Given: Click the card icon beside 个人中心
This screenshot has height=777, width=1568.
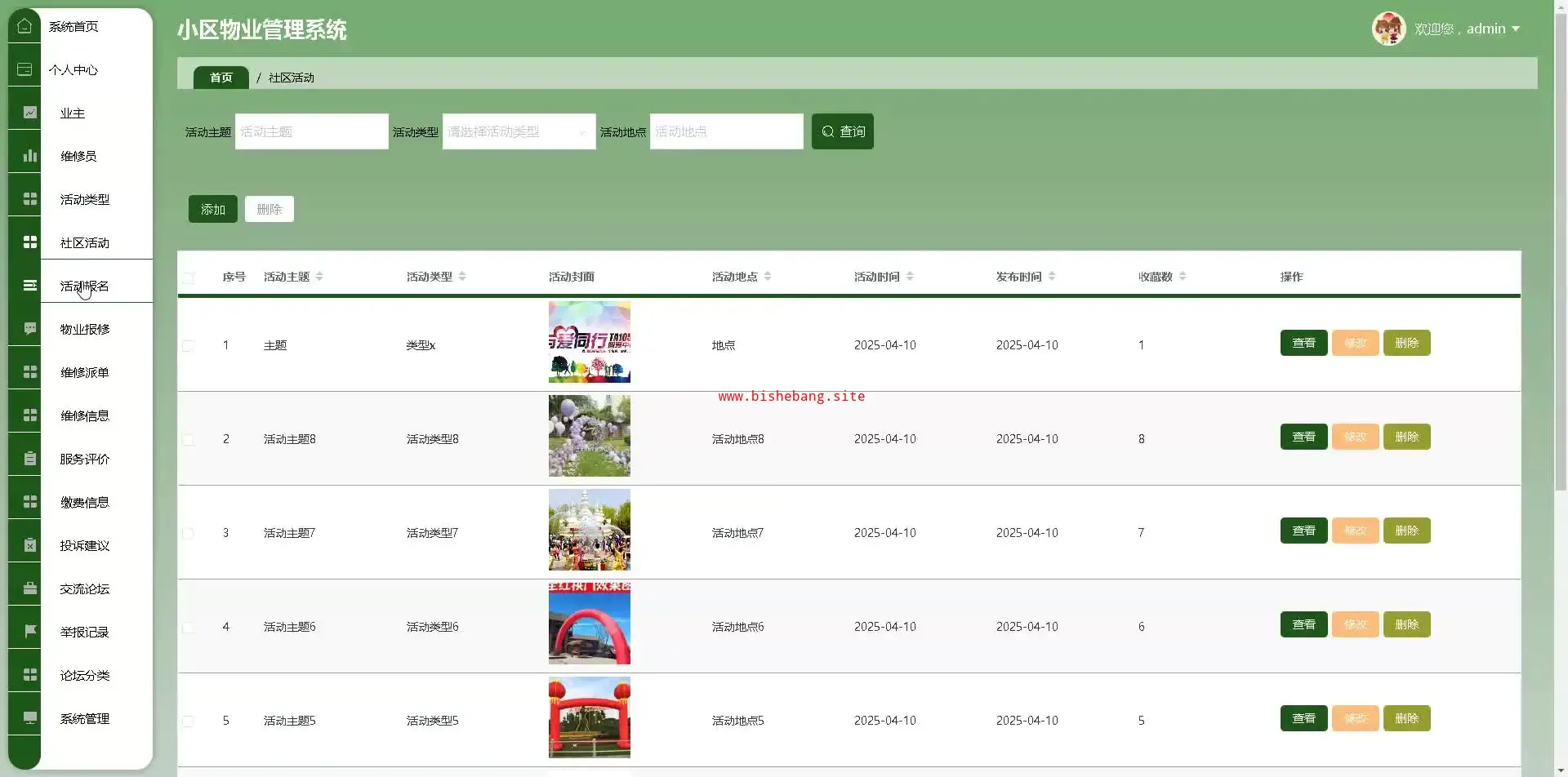Looking at the screenshot, I should pos(24,69).
